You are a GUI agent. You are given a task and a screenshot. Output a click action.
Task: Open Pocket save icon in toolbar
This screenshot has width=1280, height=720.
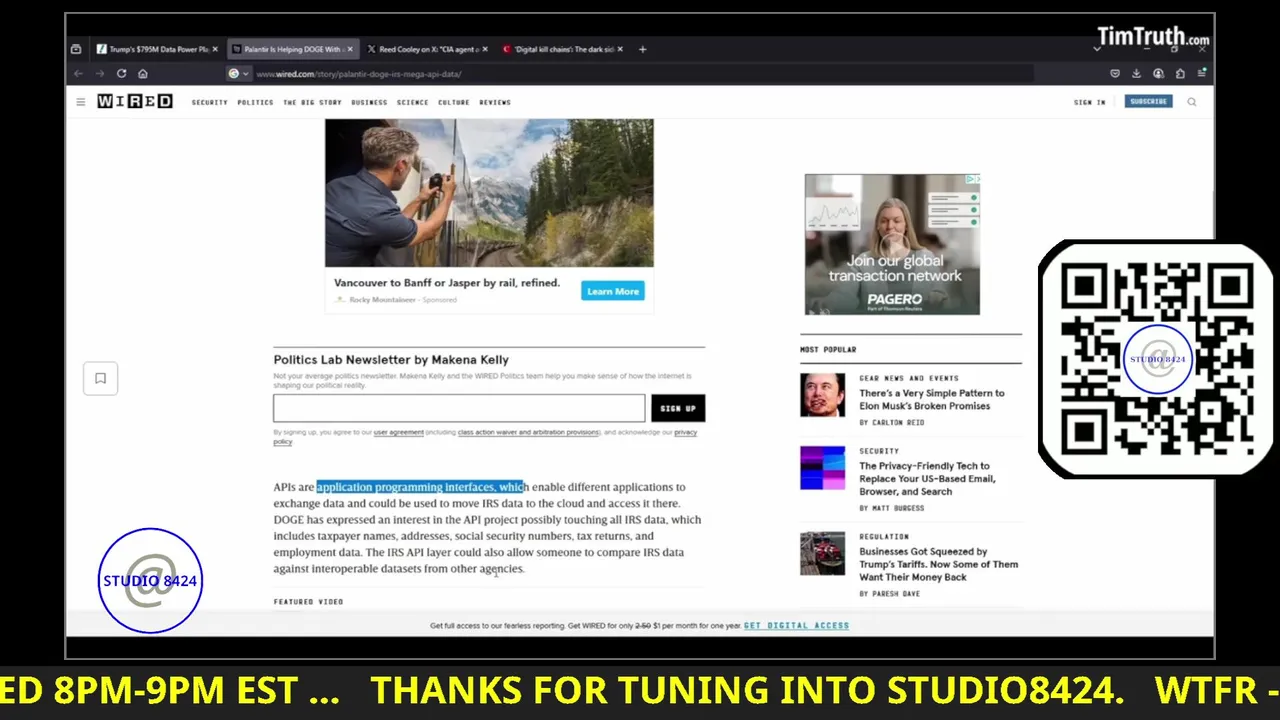coord(1115,74)
